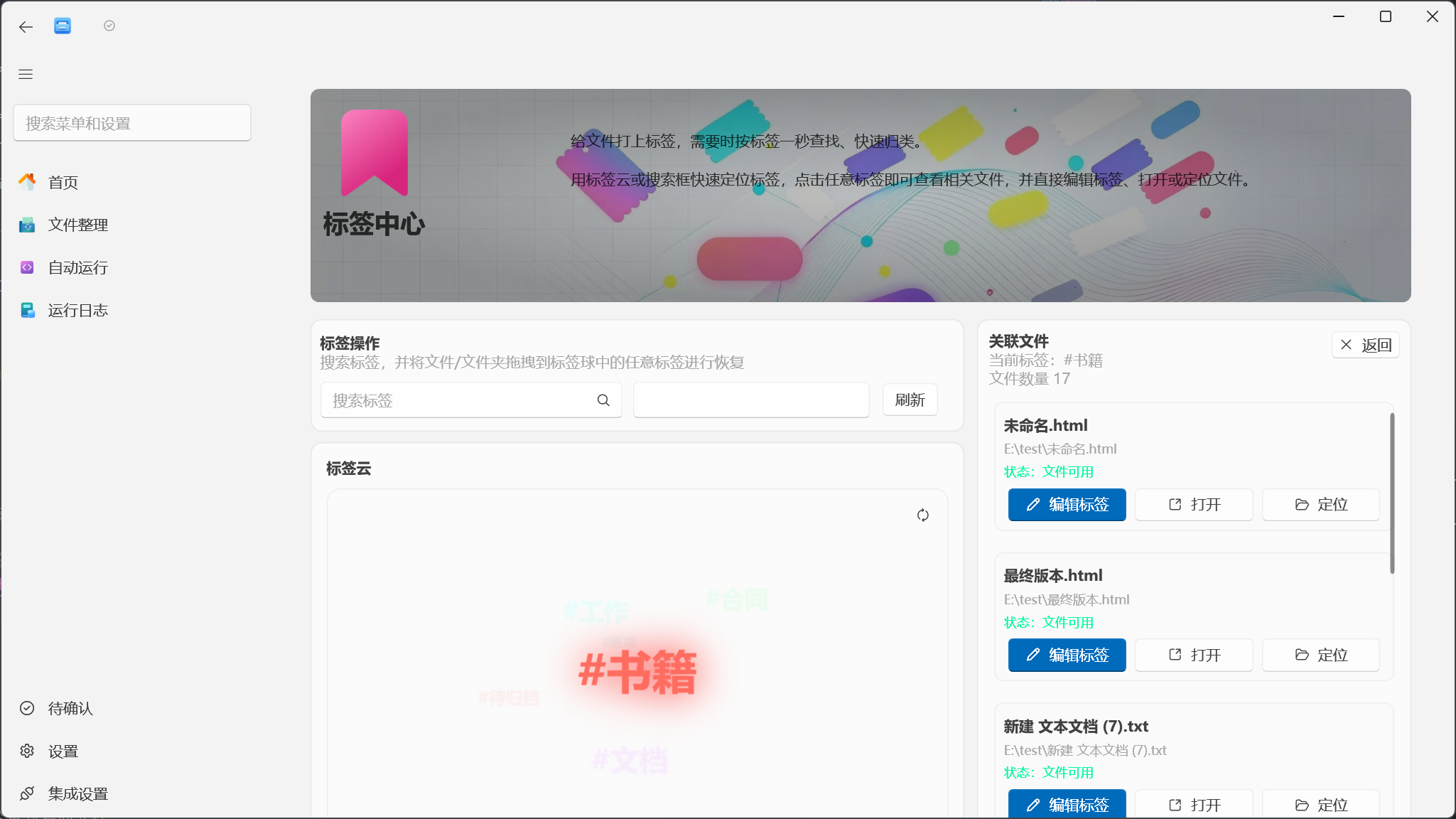Screen dimensions: 1456x819
Task: Edit tags for 新建 文本文档 (7).txt
Action: pyautogui.click(x=1067, y=804)
